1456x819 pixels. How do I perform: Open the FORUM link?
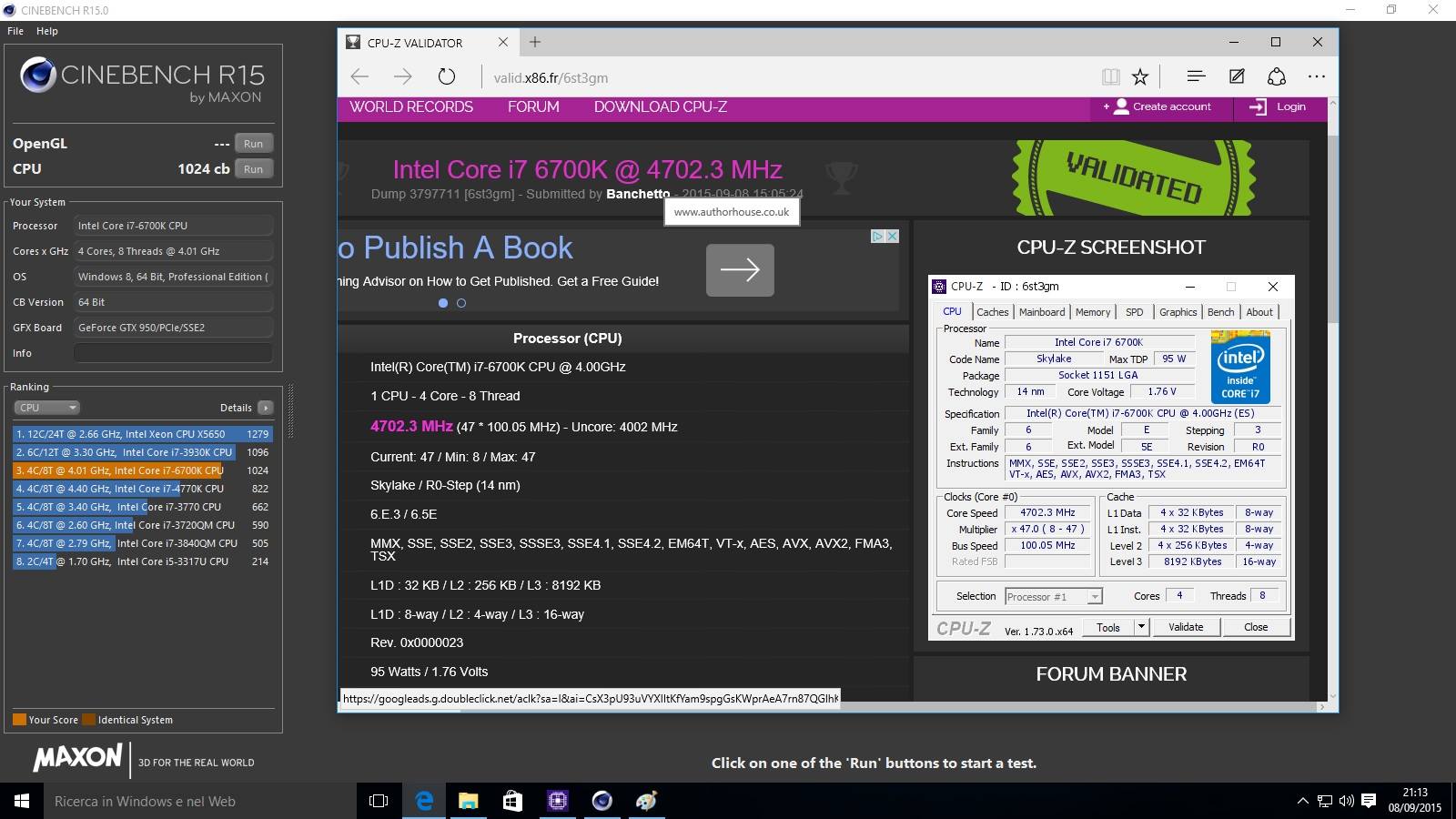point(533,107)
